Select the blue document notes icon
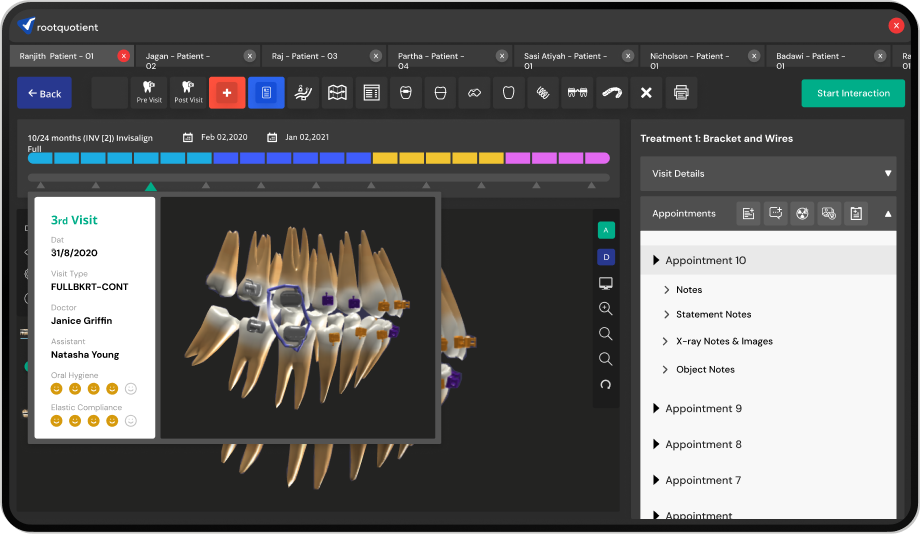920x534 pixels. (x=266, y=93)
